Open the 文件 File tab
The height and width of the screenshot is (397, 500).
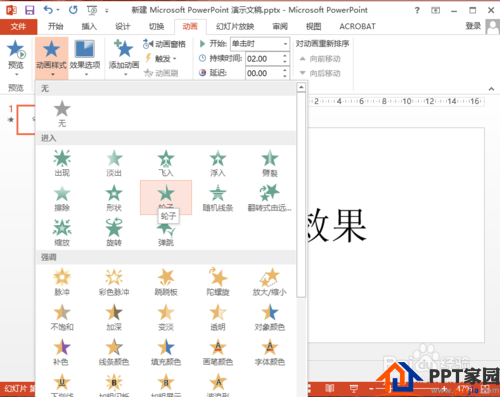(x=18, y=26)
